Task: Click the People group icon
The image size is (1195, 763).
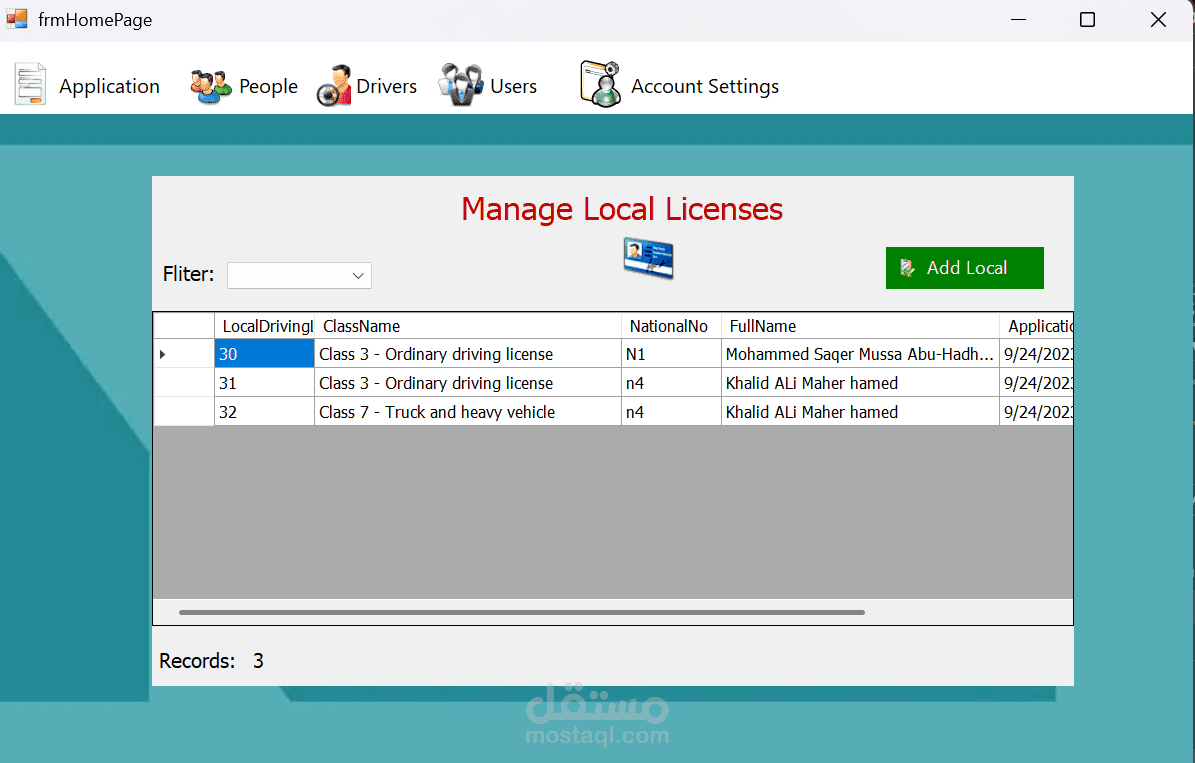Action: (x=210, y=87)
